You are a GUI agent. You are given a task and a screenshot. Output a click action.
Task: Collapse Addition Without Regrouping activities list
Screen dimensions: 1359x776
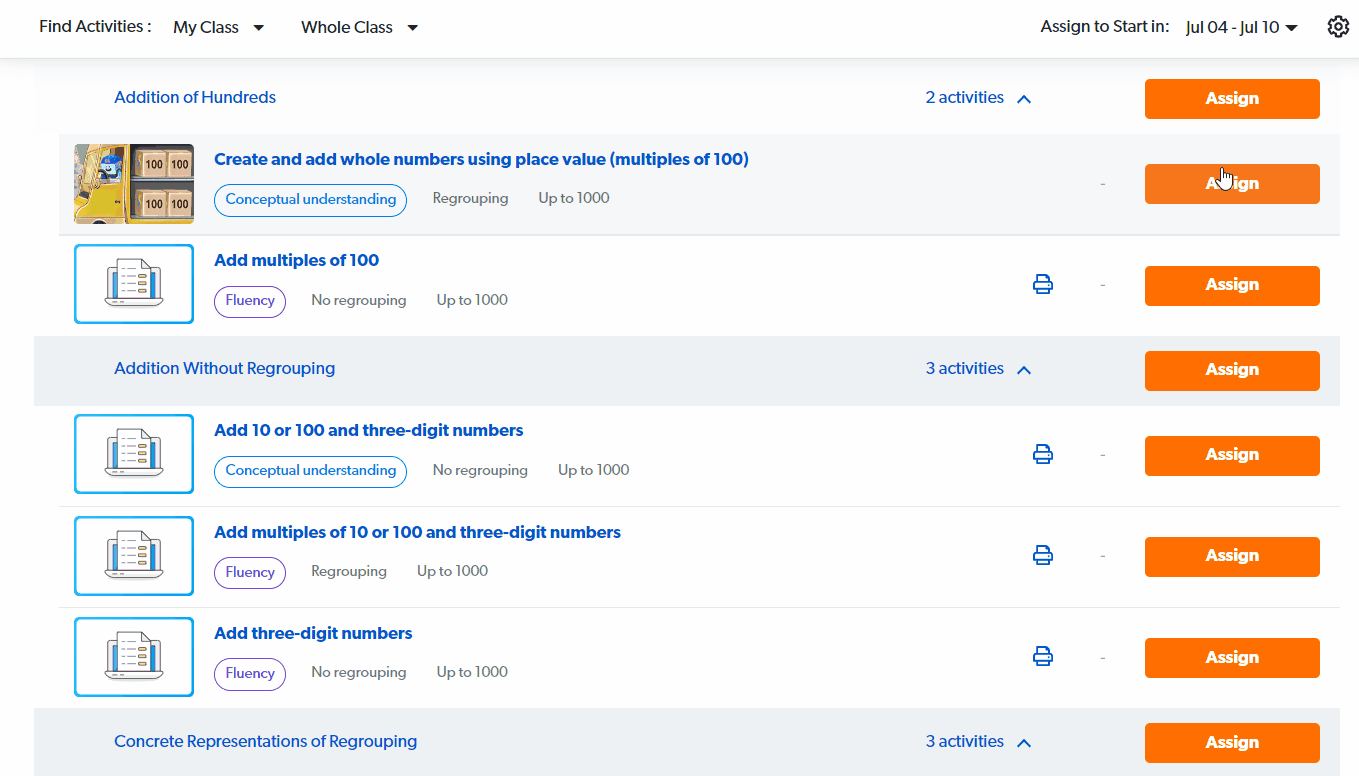coord(1023,369)
